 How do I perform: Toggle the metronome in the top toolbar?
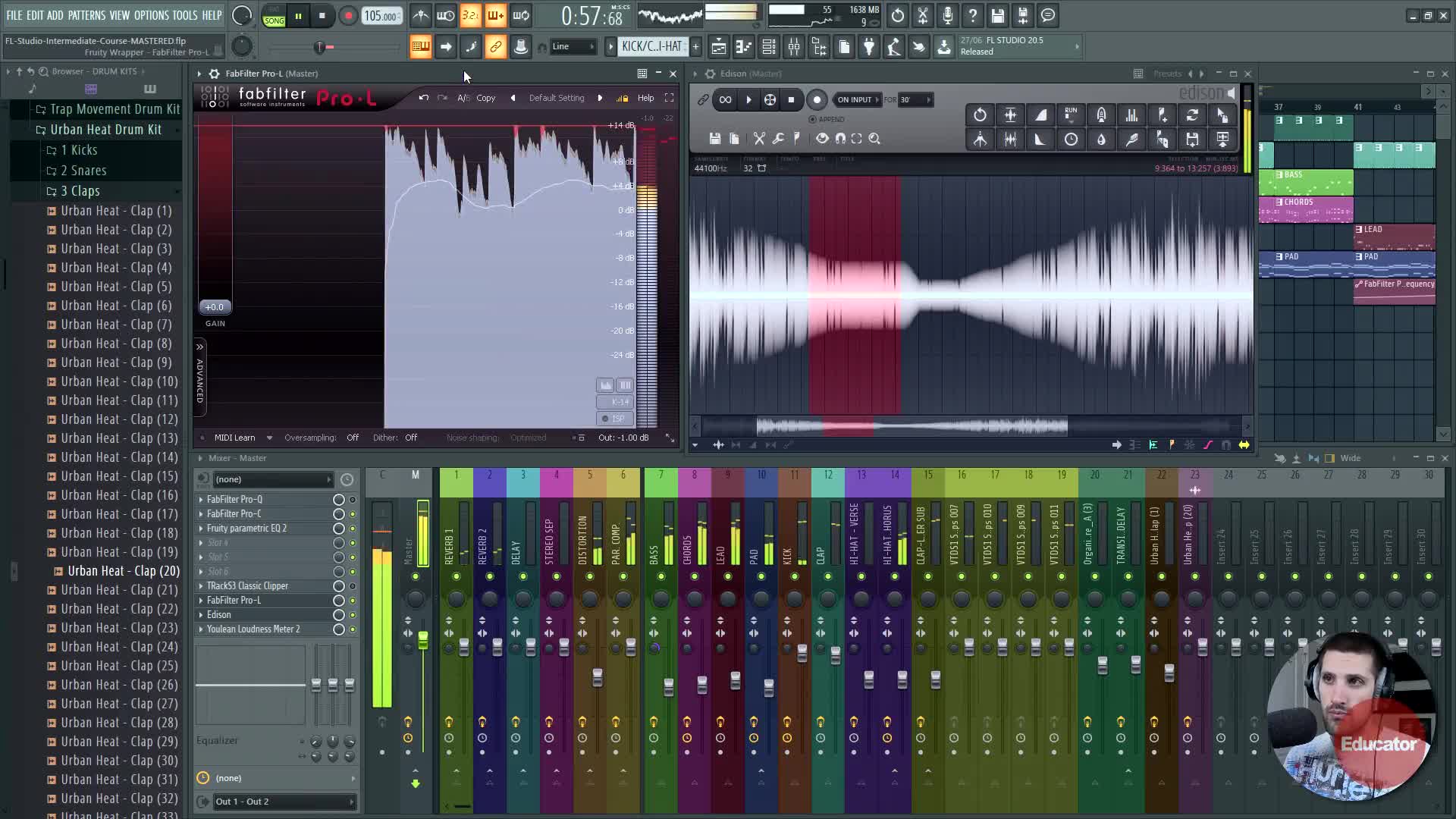[x=421, y=15]
